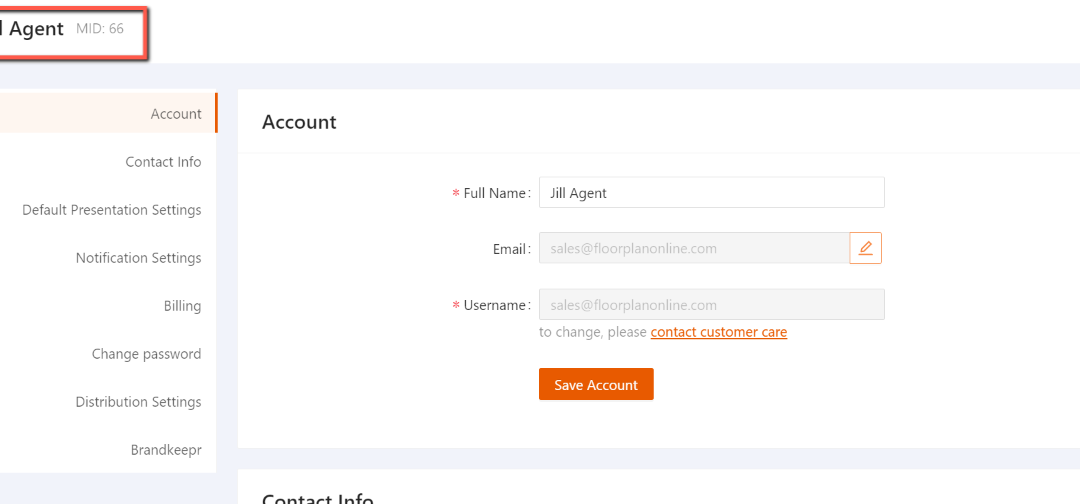This screenshot has width=1080, height=504.
Task: Click the pencil edit icon beside Email
Action: coord(865,248)
